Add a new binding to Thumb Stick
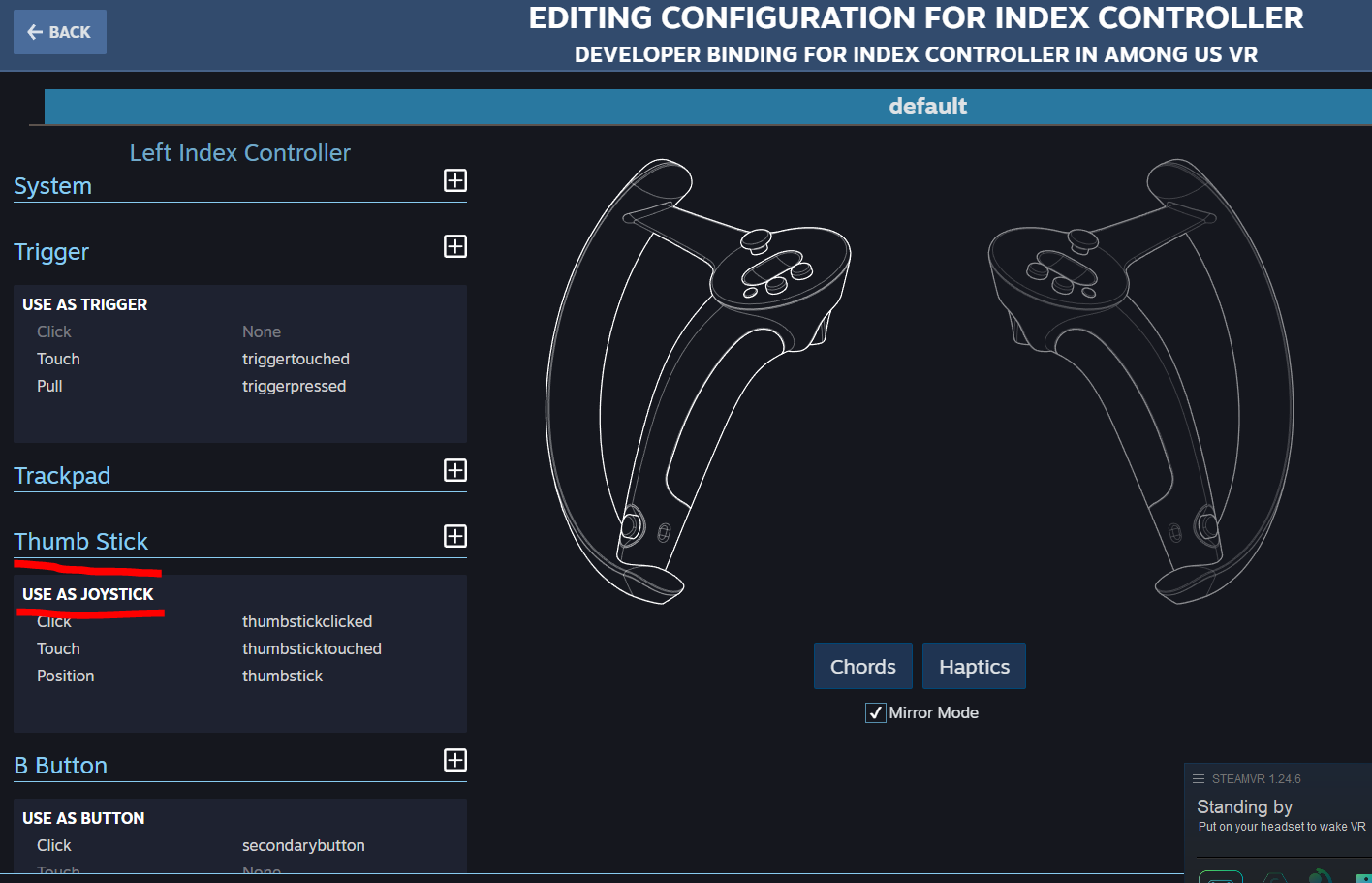1372x883 pixels. pyautogui.click(x=455, y=536)
